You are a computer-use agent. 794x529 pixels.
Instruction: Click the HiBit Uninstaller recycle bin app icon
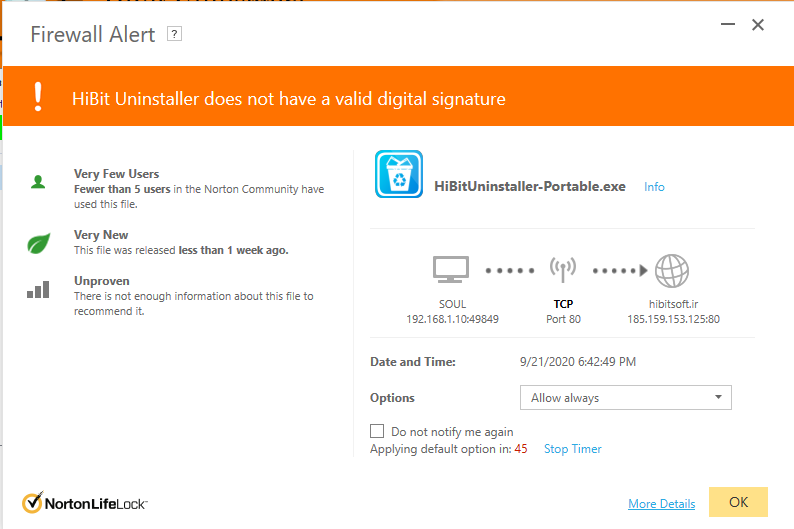399,175
